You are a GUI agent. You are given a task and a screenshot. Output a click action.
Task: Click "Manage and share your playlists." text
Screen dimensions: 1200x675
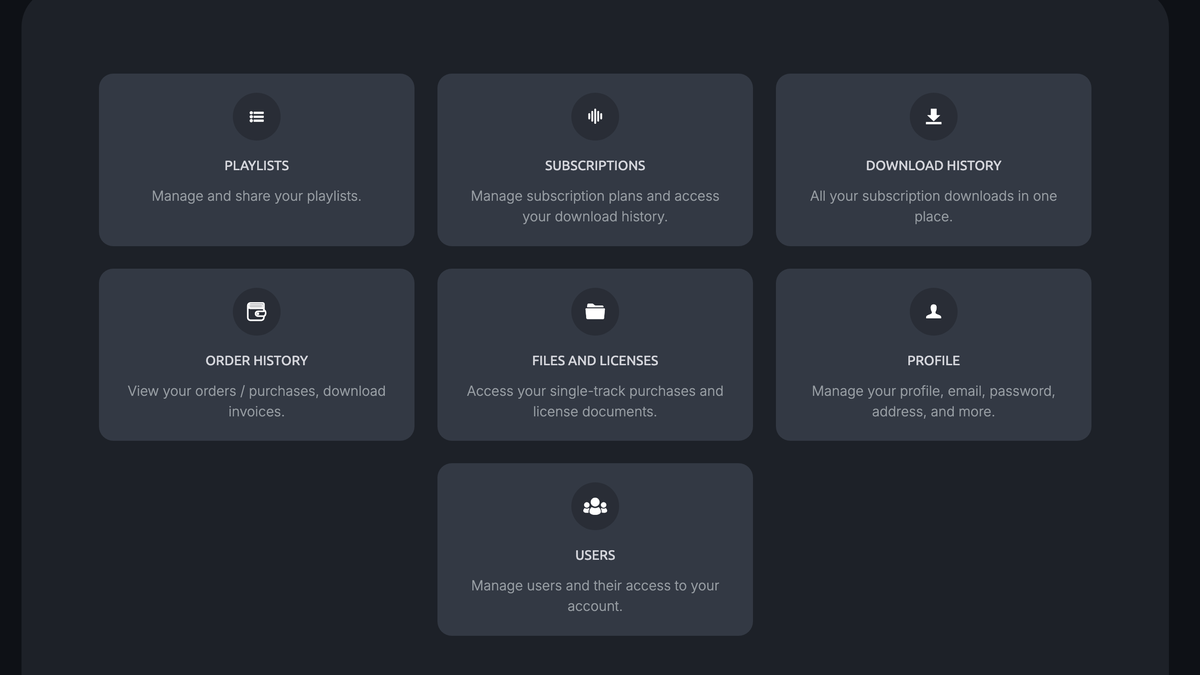click(x=257, y=196)
